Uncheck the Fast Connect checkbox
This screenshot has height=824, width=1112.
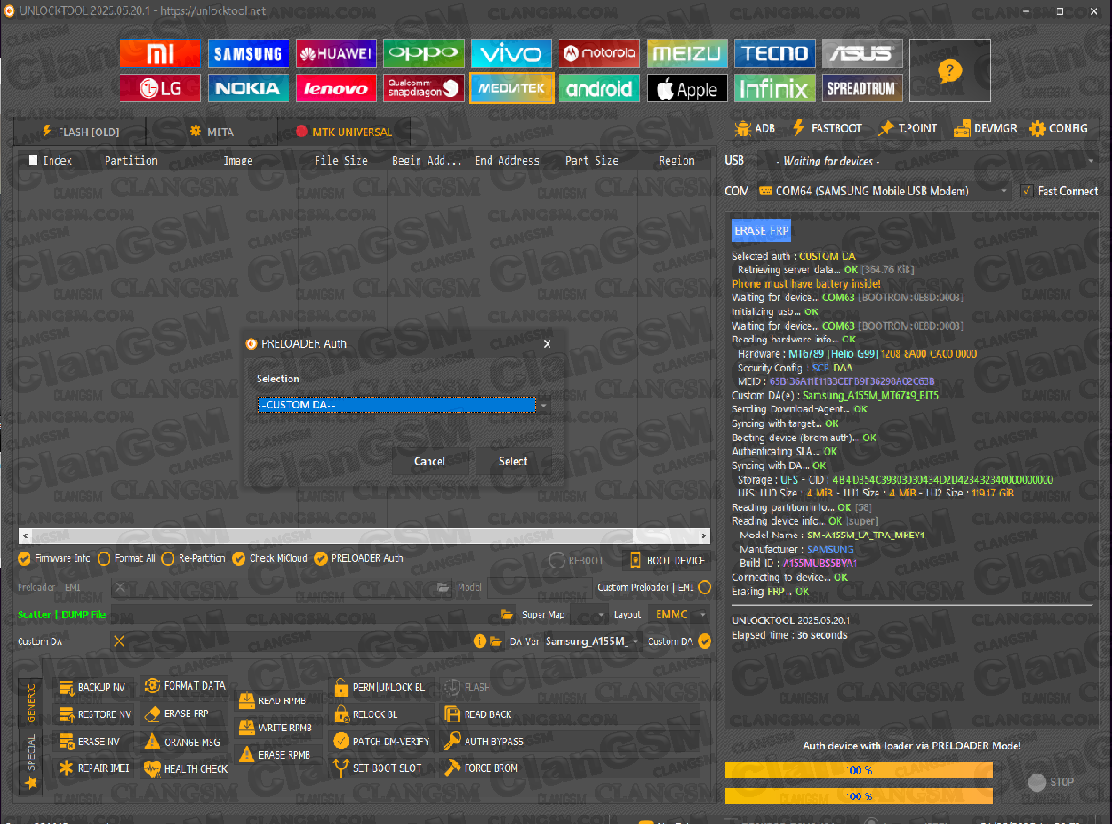click(1026, 191)
